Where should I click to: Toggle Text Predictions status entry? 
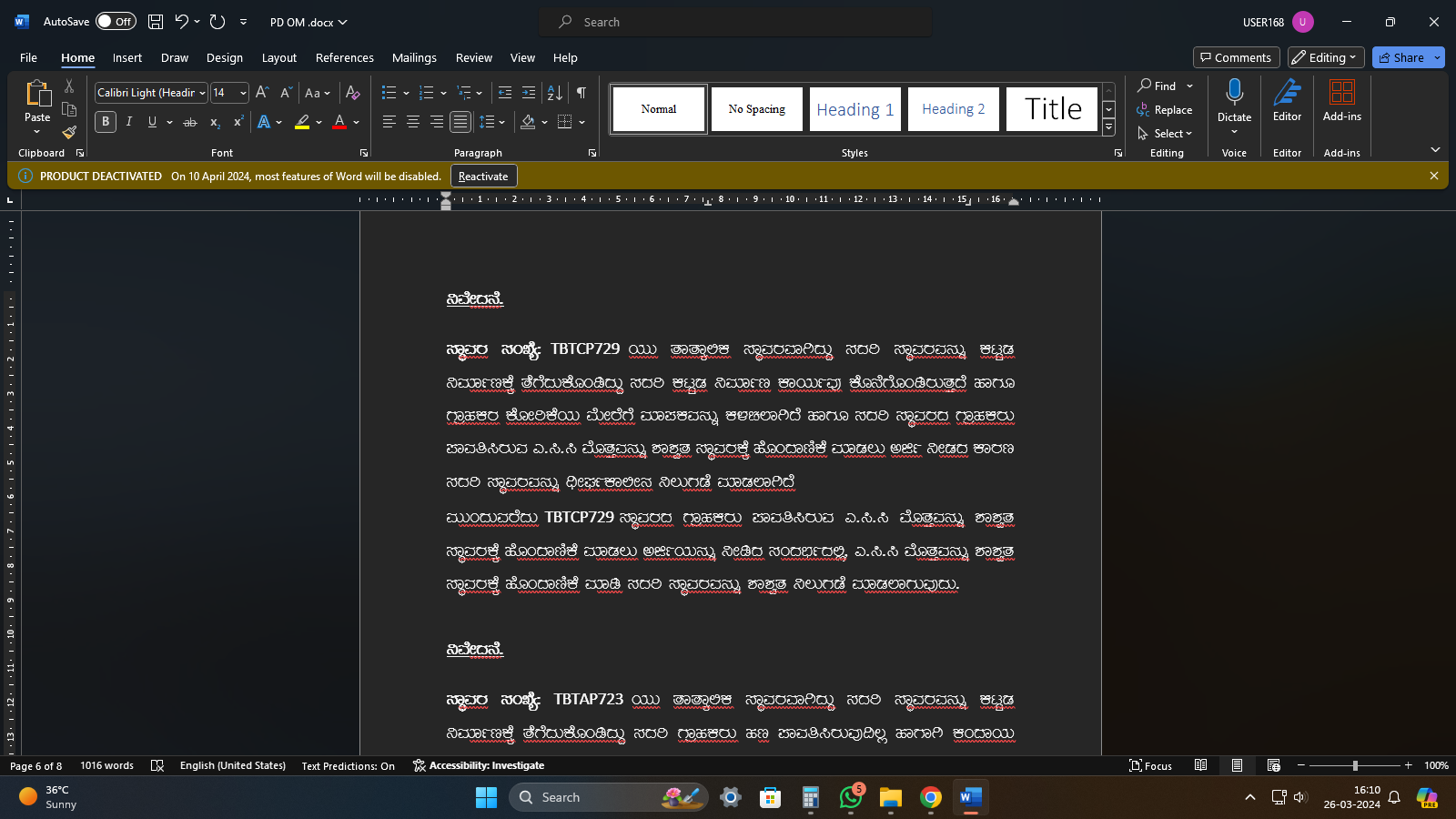pos(349,766)
